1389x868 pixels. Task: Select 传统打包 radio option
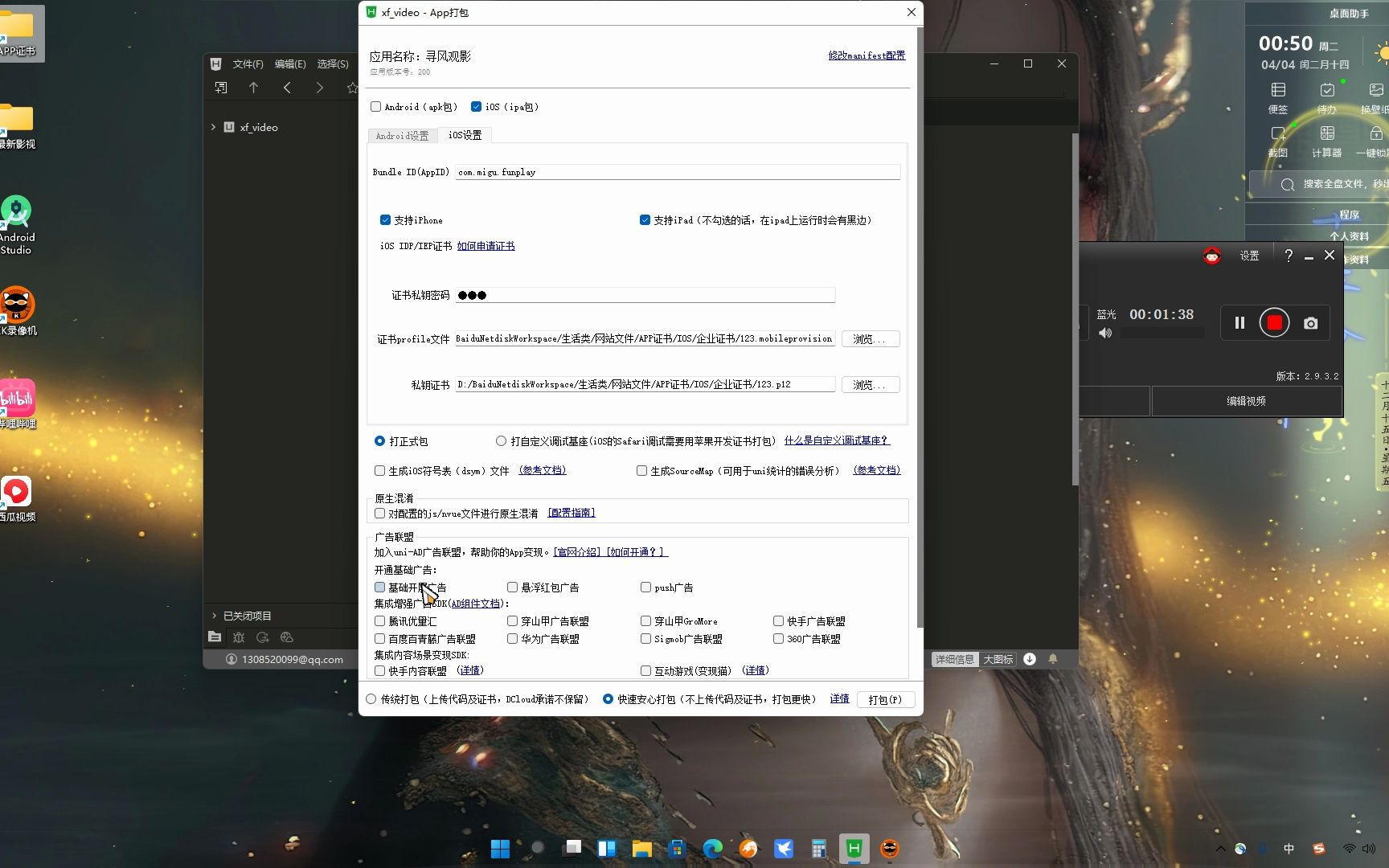[371, 698]
